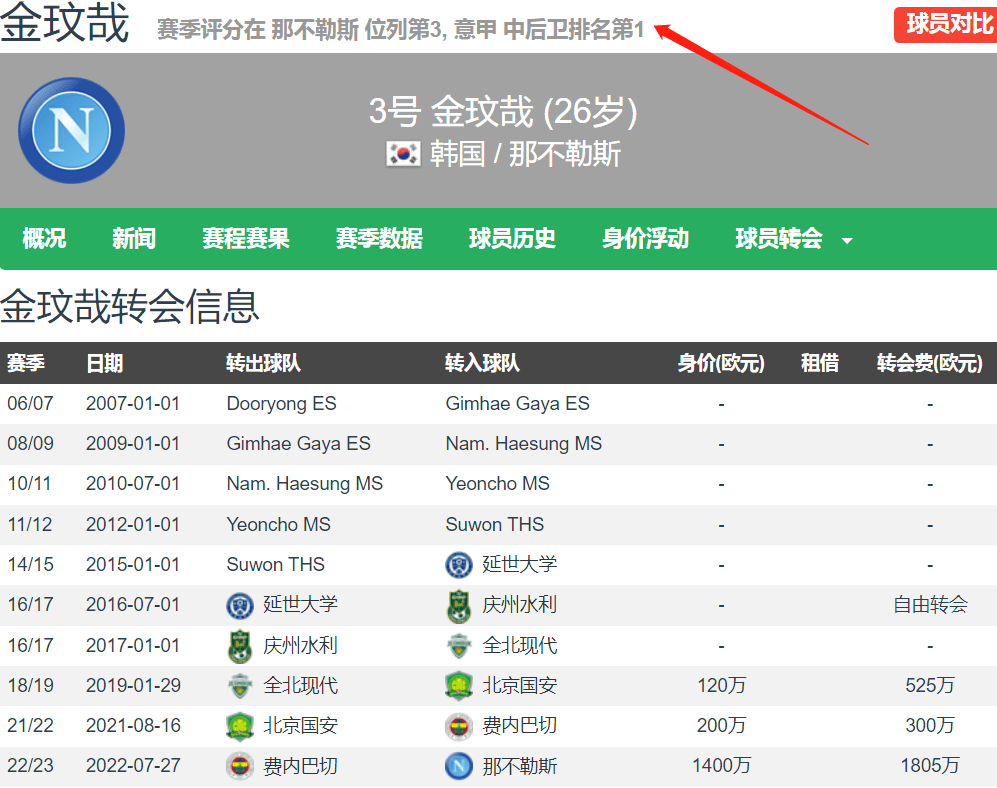Open the 概况 tab

tap(44, 238)
